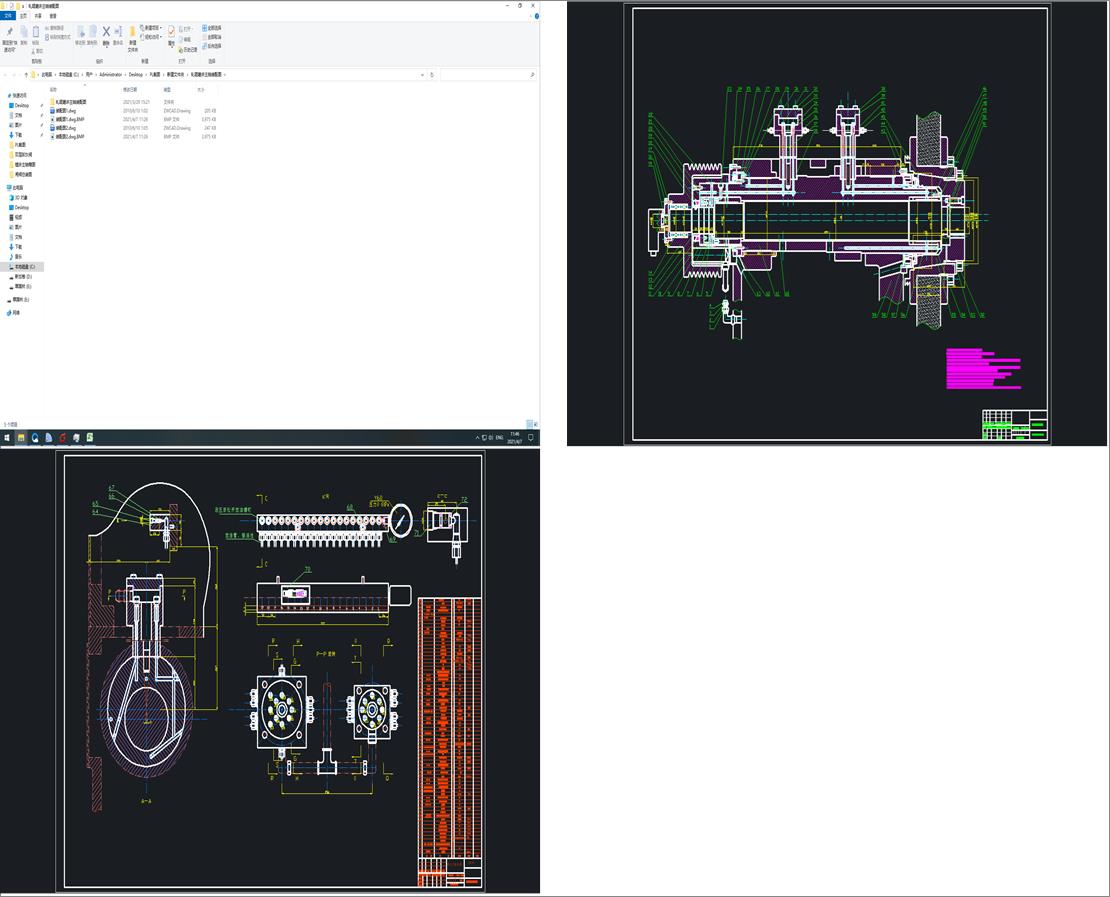Switch to details view in status bar

pos(530,425)
